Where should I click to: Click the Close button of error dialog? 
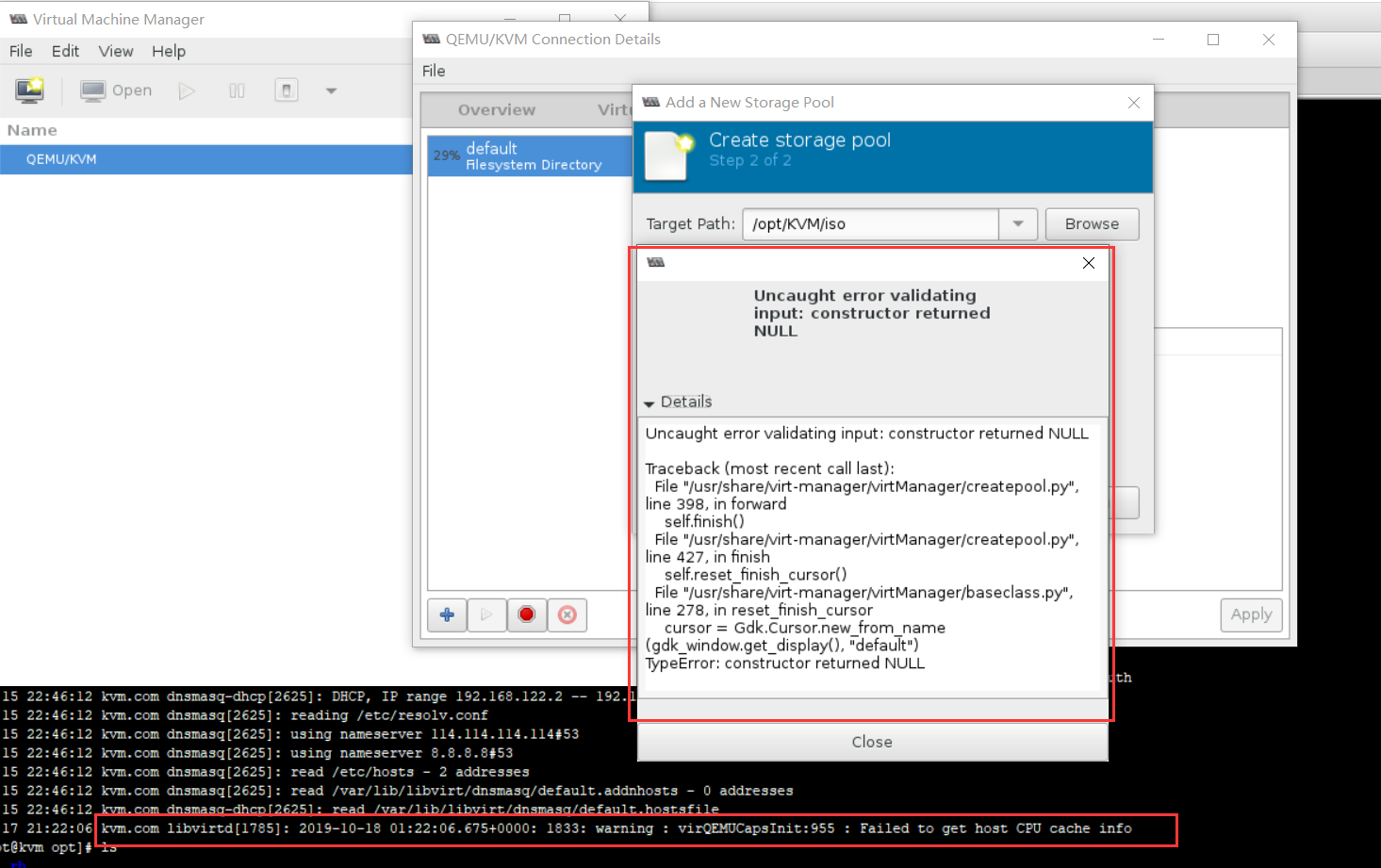point(872,742)
